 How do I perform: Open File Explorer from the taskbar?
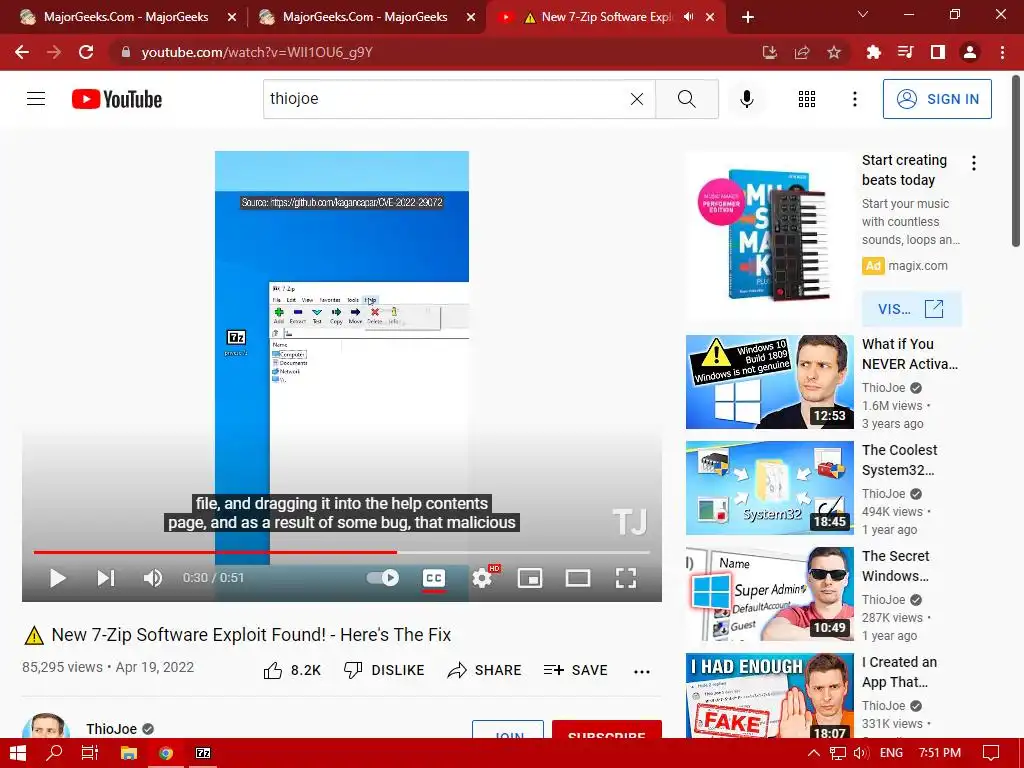coord(129,753)
